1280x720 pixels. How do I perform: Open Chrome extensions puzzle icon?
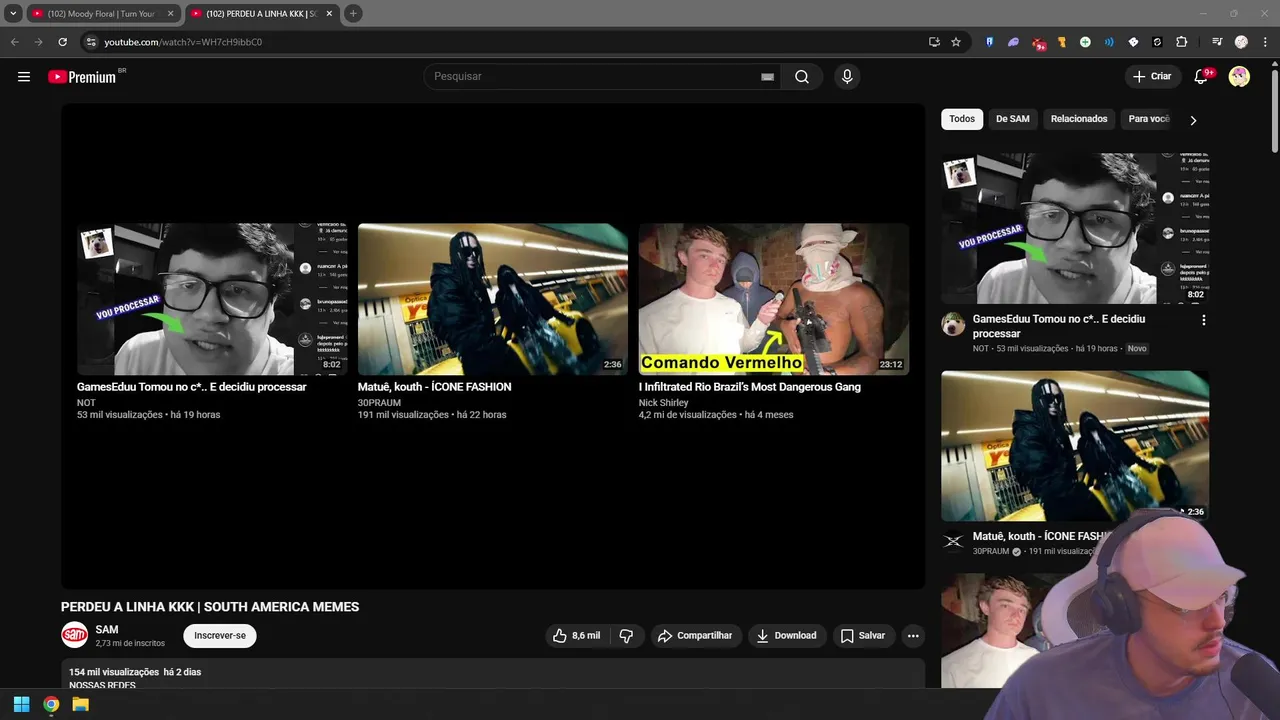[x=1181, y=42]
